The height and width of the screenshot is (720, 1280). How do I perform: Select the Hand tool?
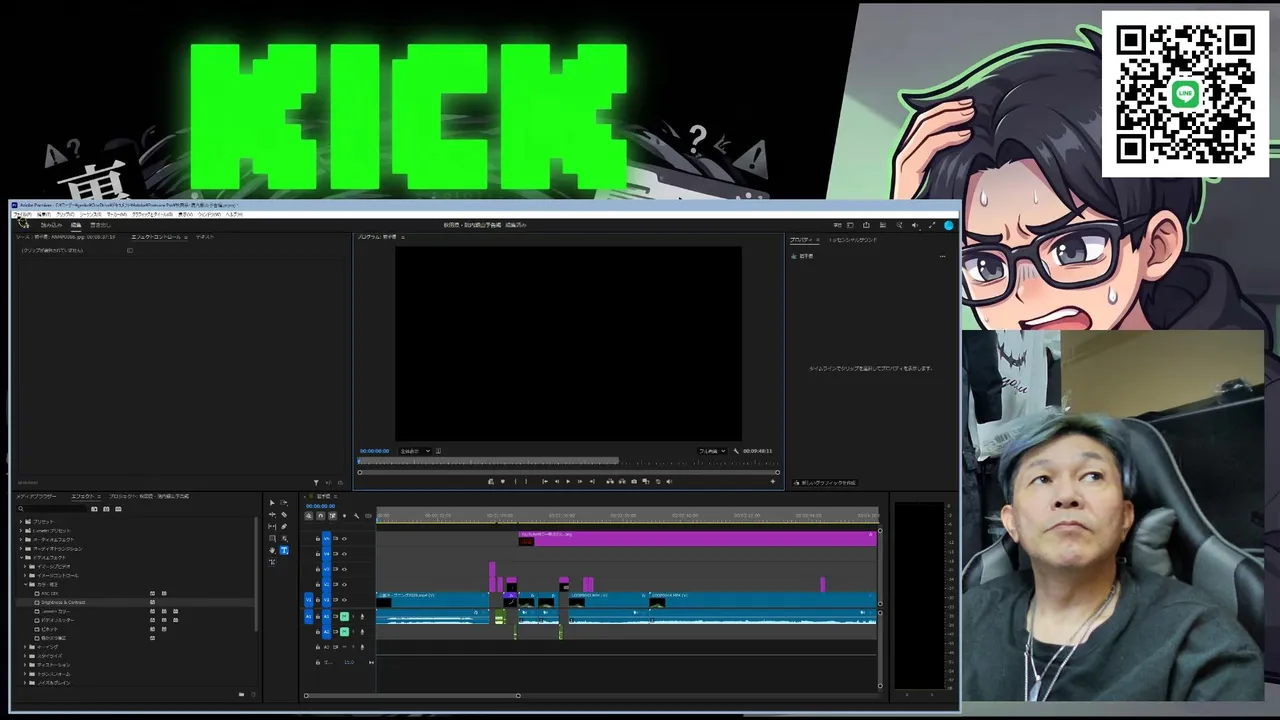272,551
